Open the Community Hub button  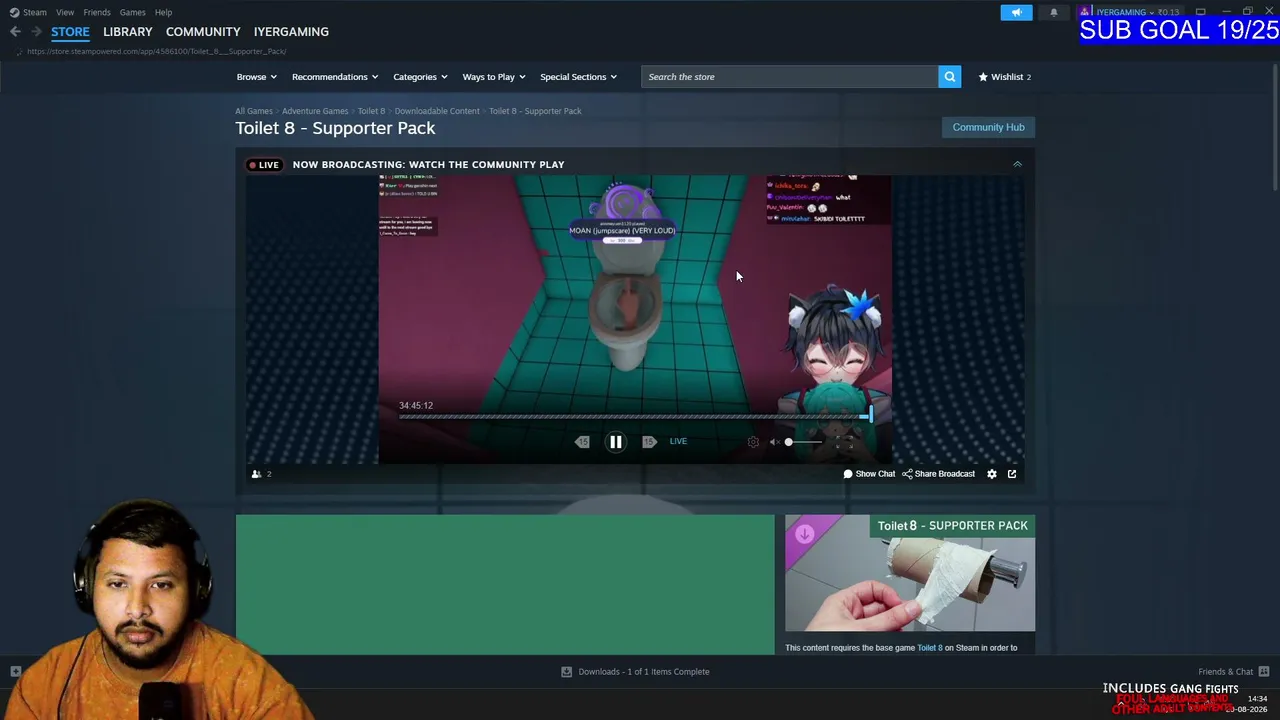click(x=988, y=127)
